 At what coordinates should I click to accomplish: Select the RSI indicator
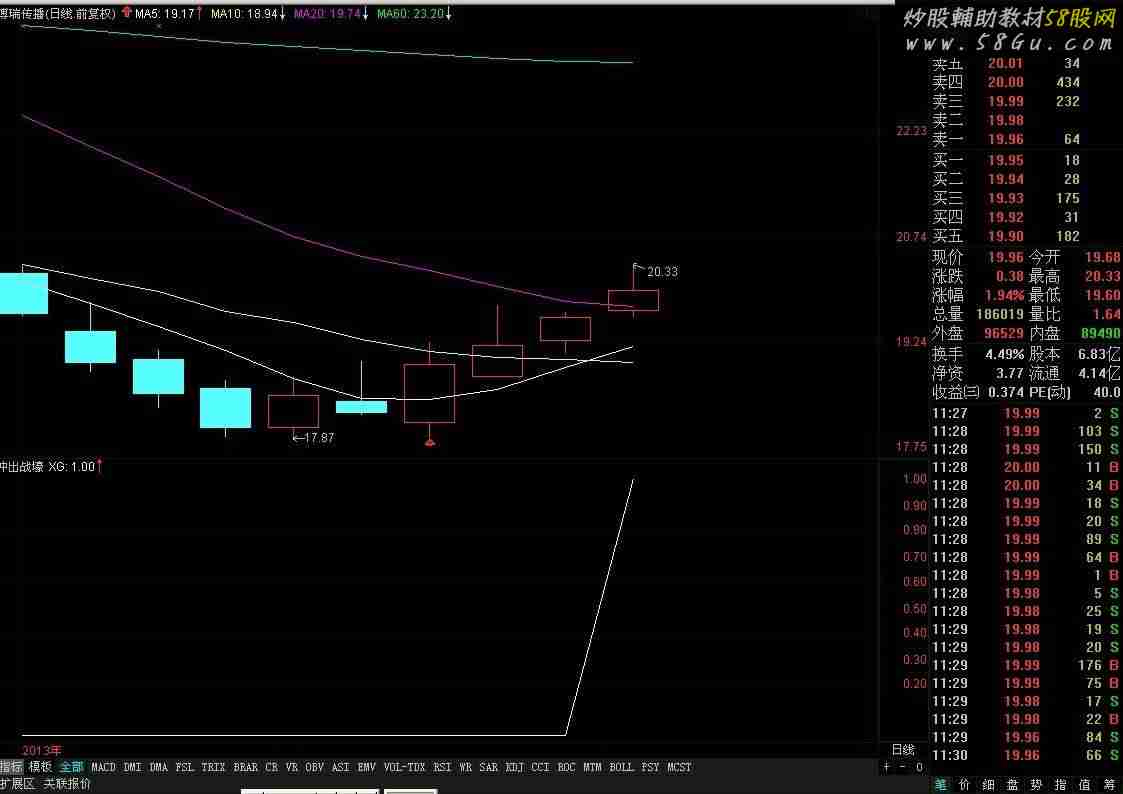coord(443,767)
